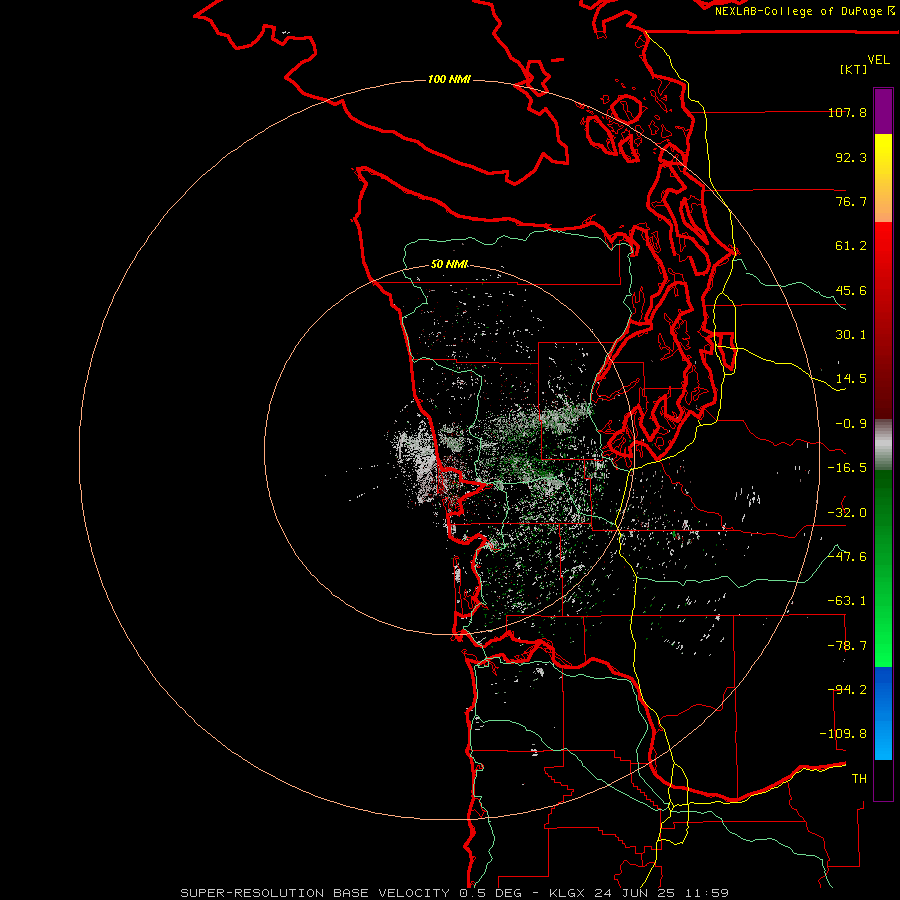
Task: Click the [KT] units label
Action: [x=853, y=69]
